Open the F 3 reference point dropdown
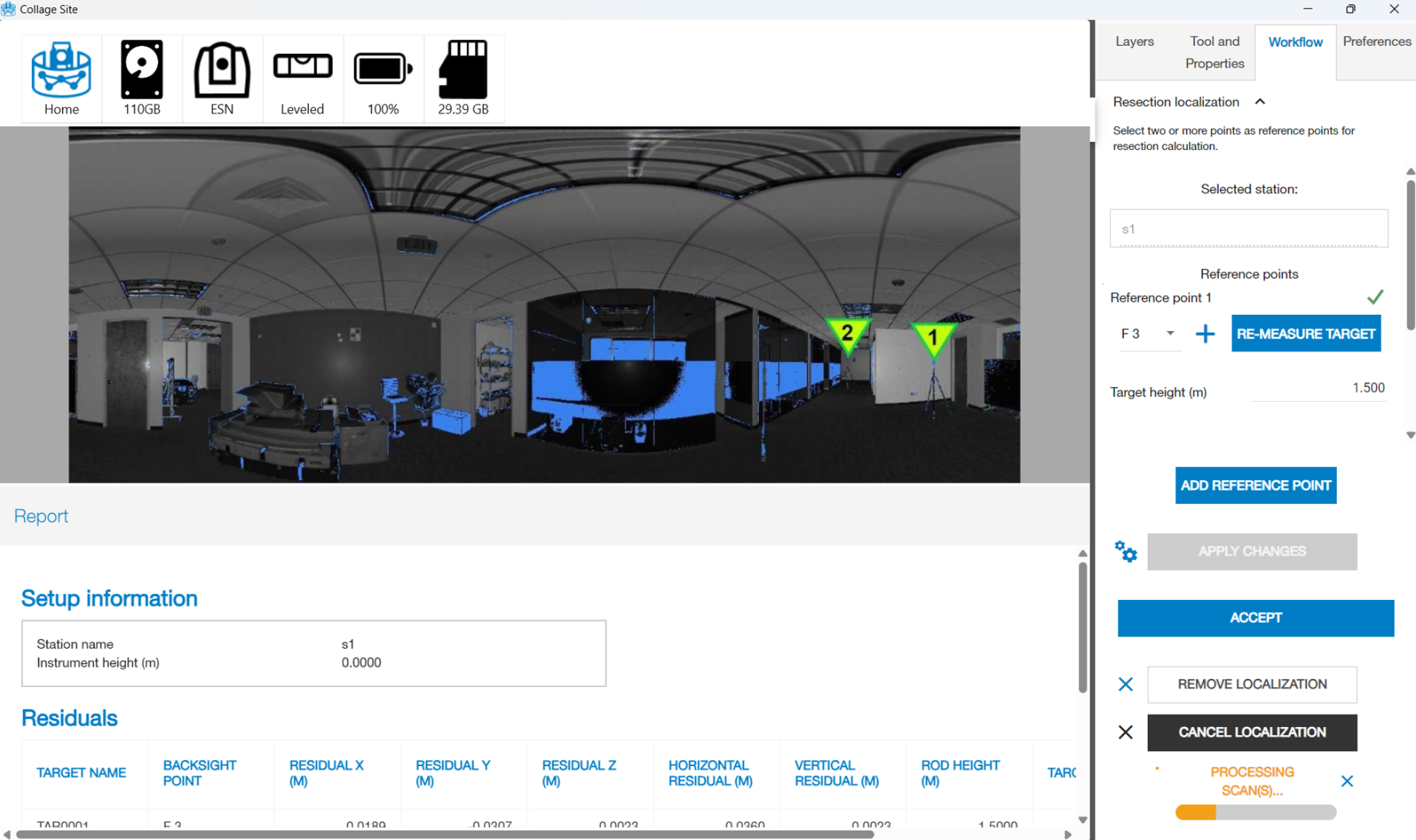The height and width of the screenshot is (840, 1416). click(x=1170, y=334)
